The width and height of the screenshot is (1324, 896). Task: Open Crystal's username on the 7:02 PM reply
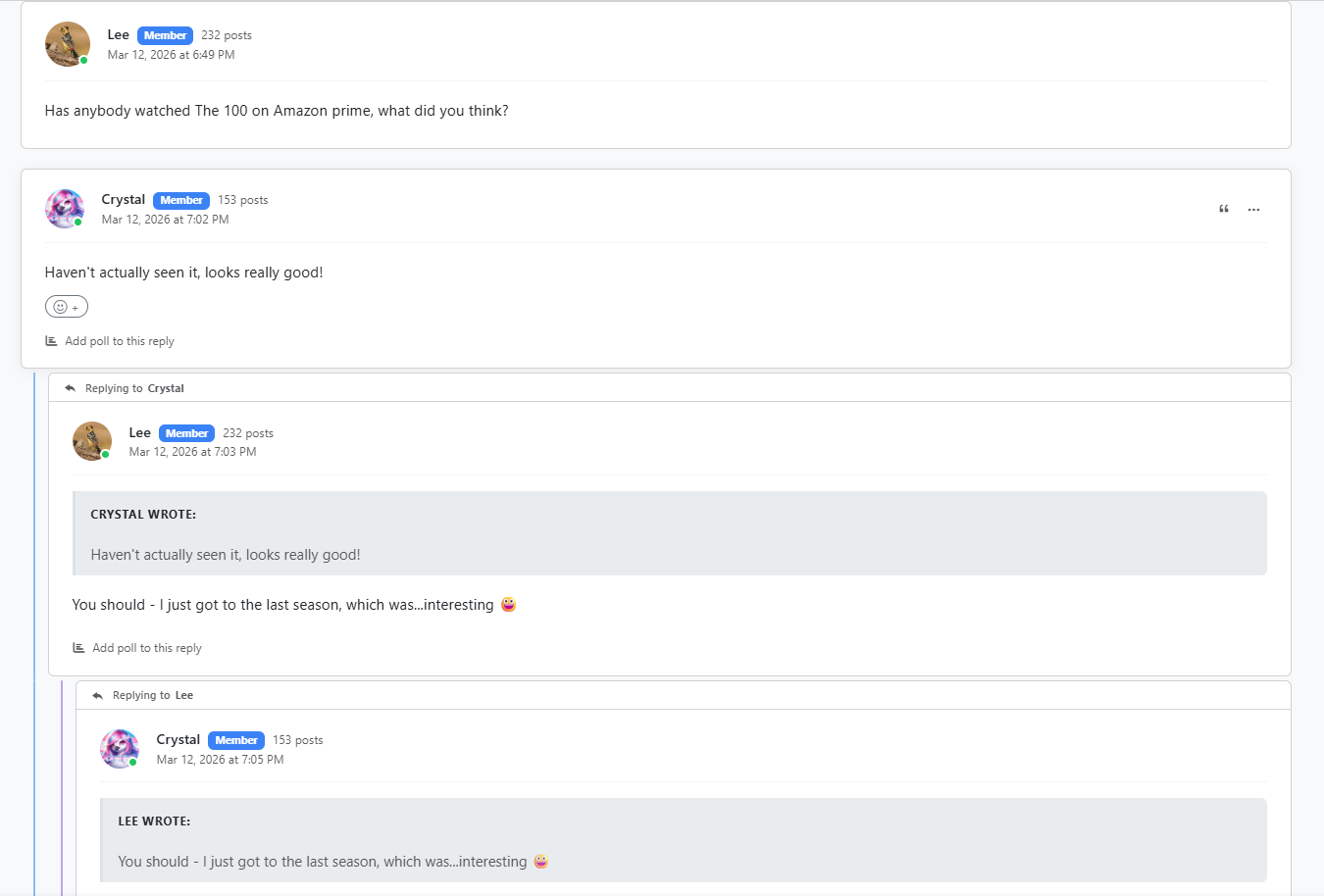124,199
